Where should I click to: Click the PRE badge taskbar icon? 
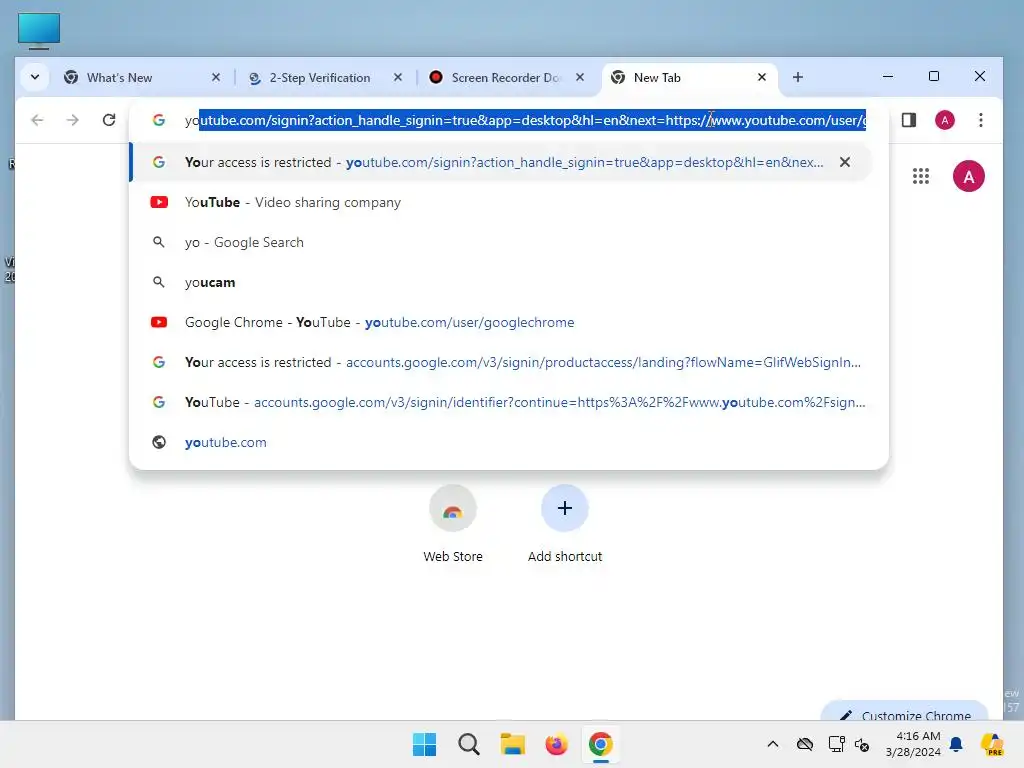992,744
